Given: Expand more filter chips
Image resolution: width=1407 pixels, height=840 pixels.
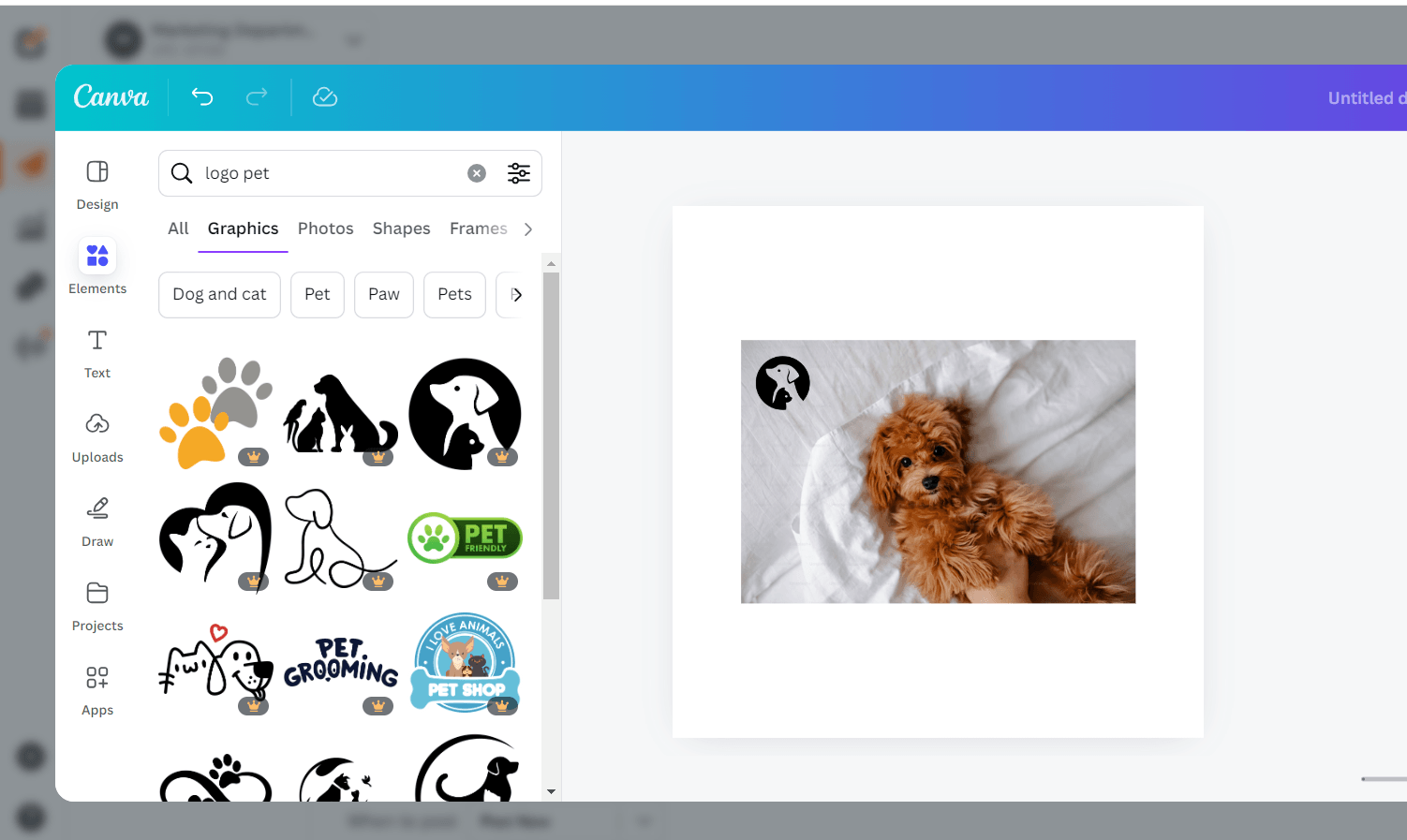Looking at the screenshot, I should [516, 294].
